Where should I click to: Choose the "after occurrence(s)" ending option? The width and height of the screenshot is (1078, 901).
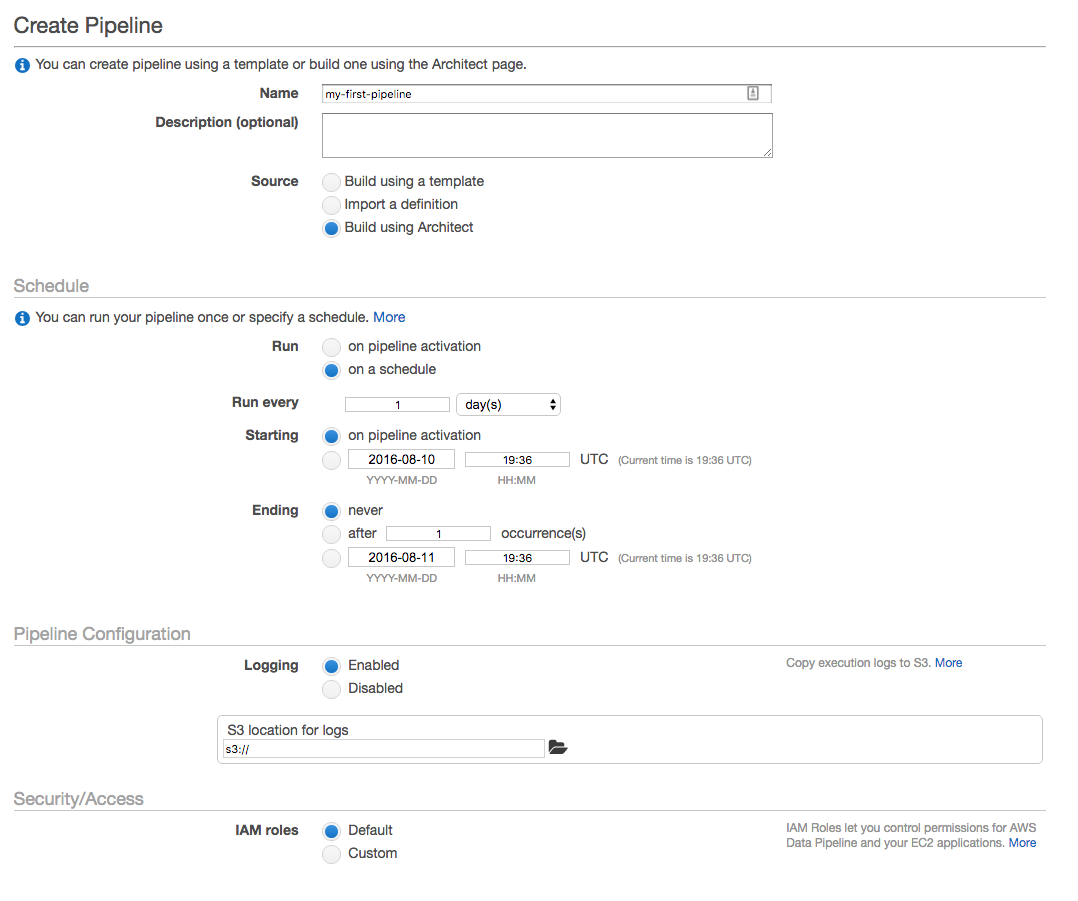pyautogui.click(x=331, y=533)
